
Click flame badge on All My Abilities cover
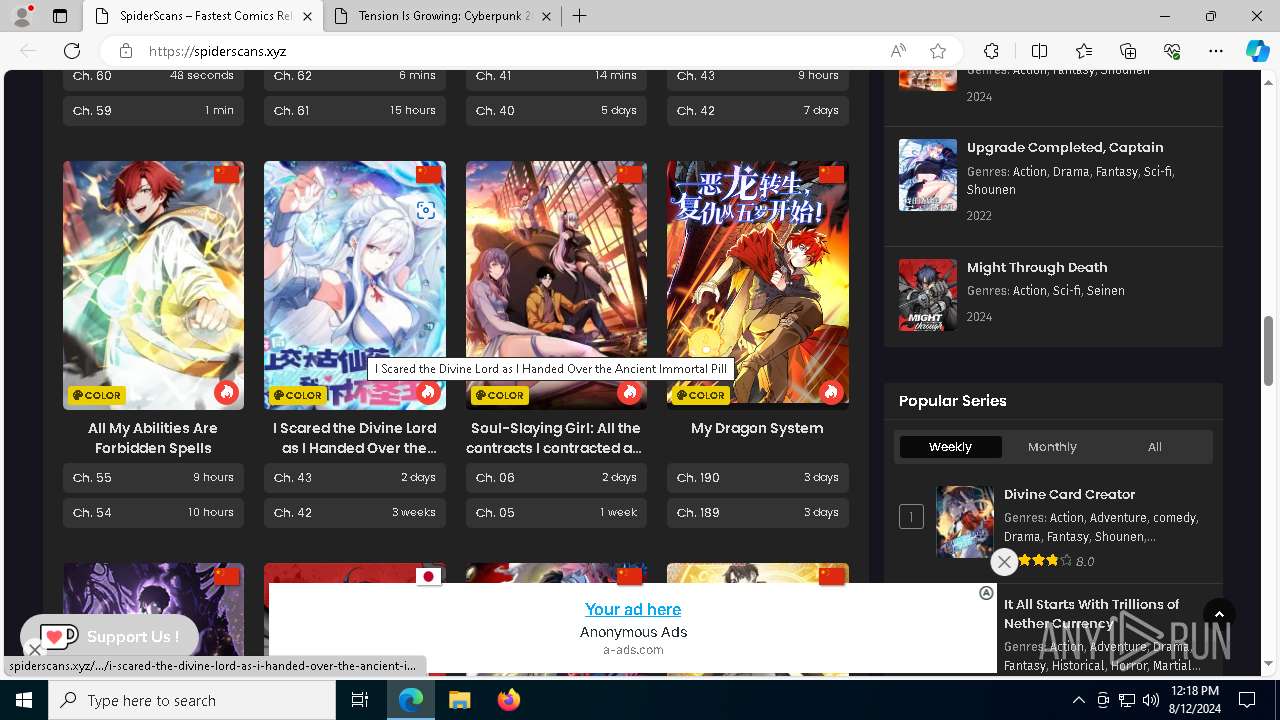pos(227,392)
